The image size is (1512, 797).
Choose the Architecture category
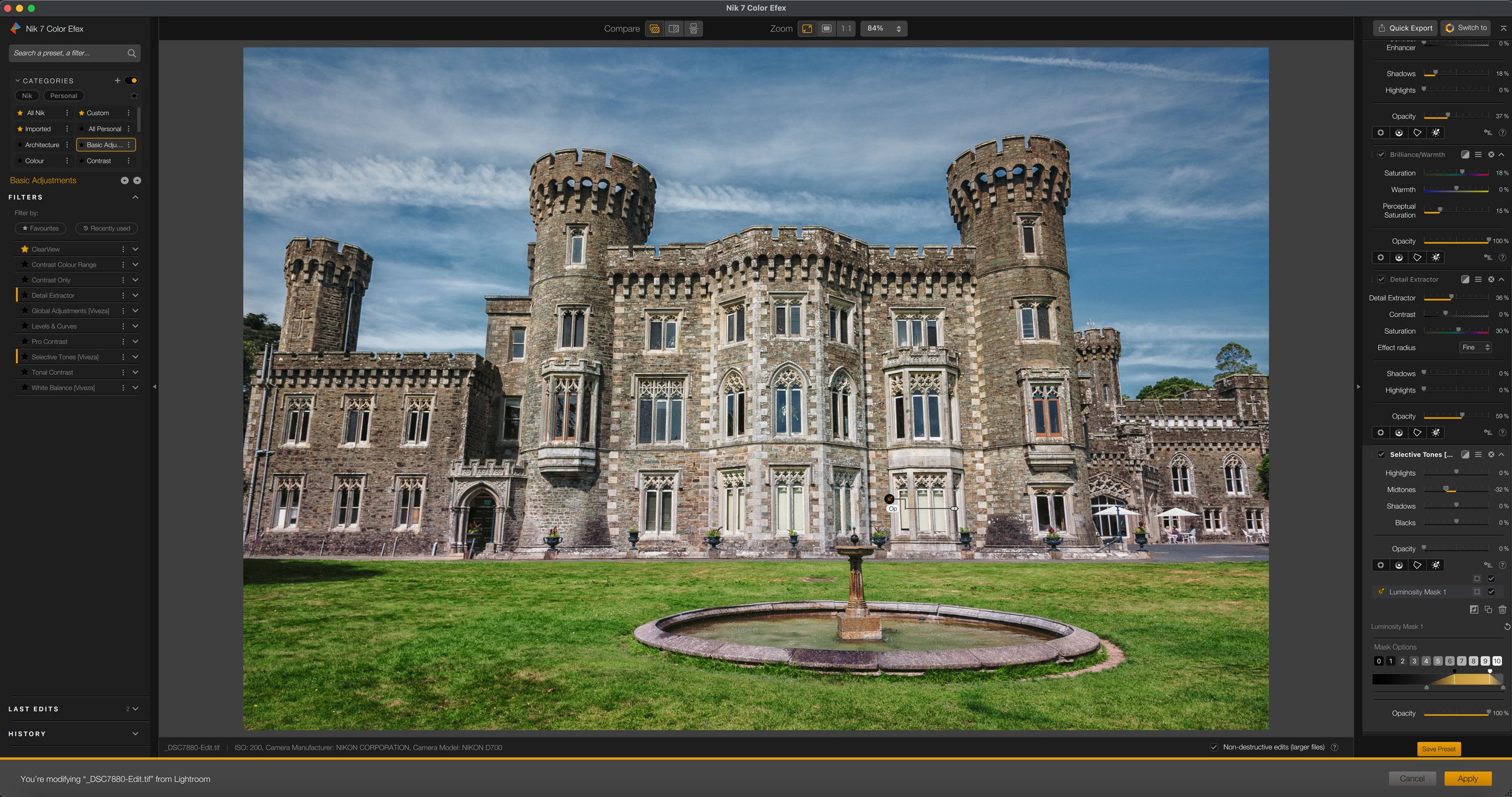pos(42,145)
